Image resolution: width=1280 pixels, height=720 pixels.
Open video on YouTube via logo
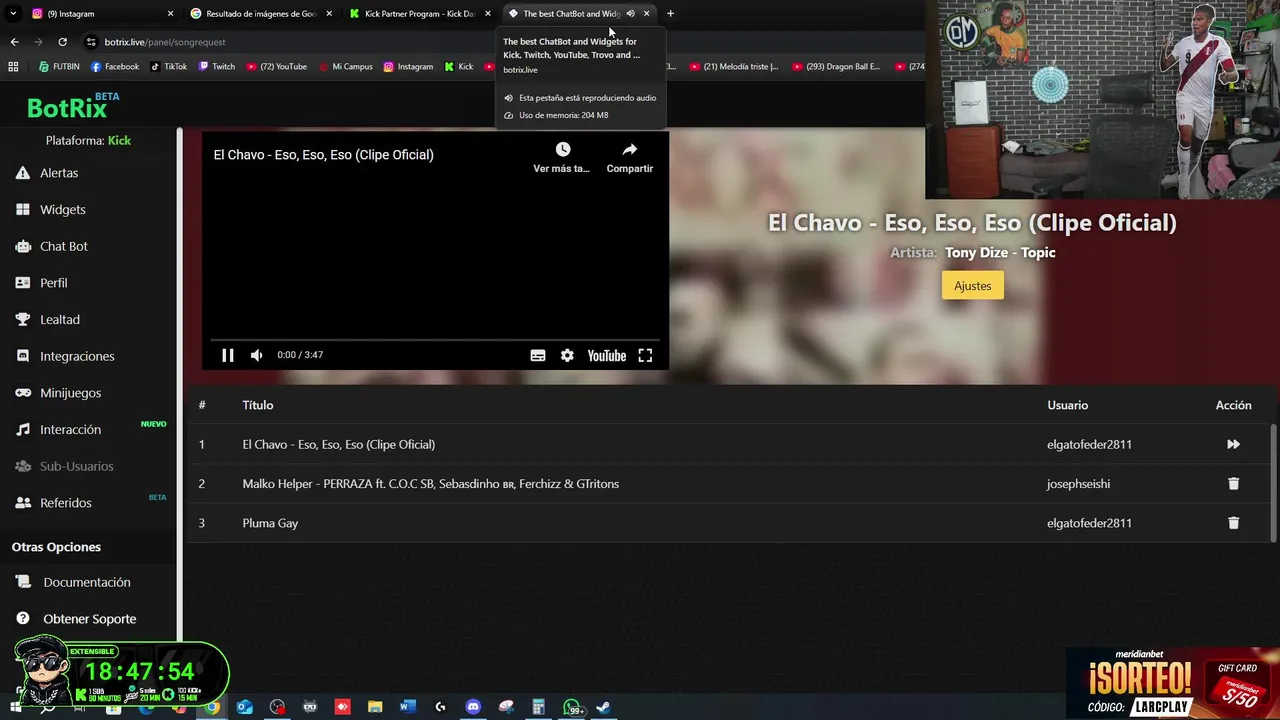[x=606, y=355]
